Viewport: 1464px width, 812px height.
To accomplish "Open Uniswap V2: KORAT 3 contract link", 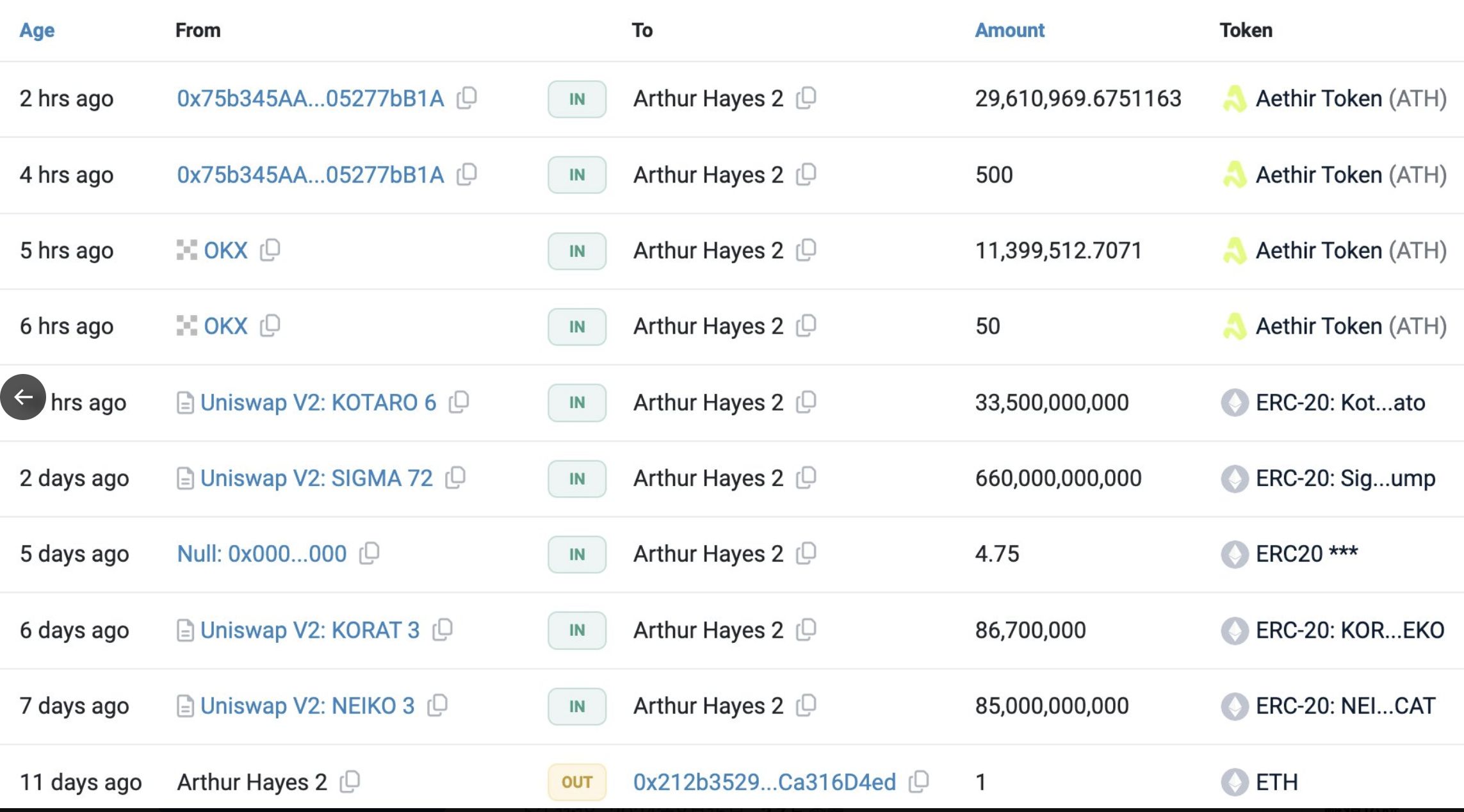I will (x=309, y=630).
